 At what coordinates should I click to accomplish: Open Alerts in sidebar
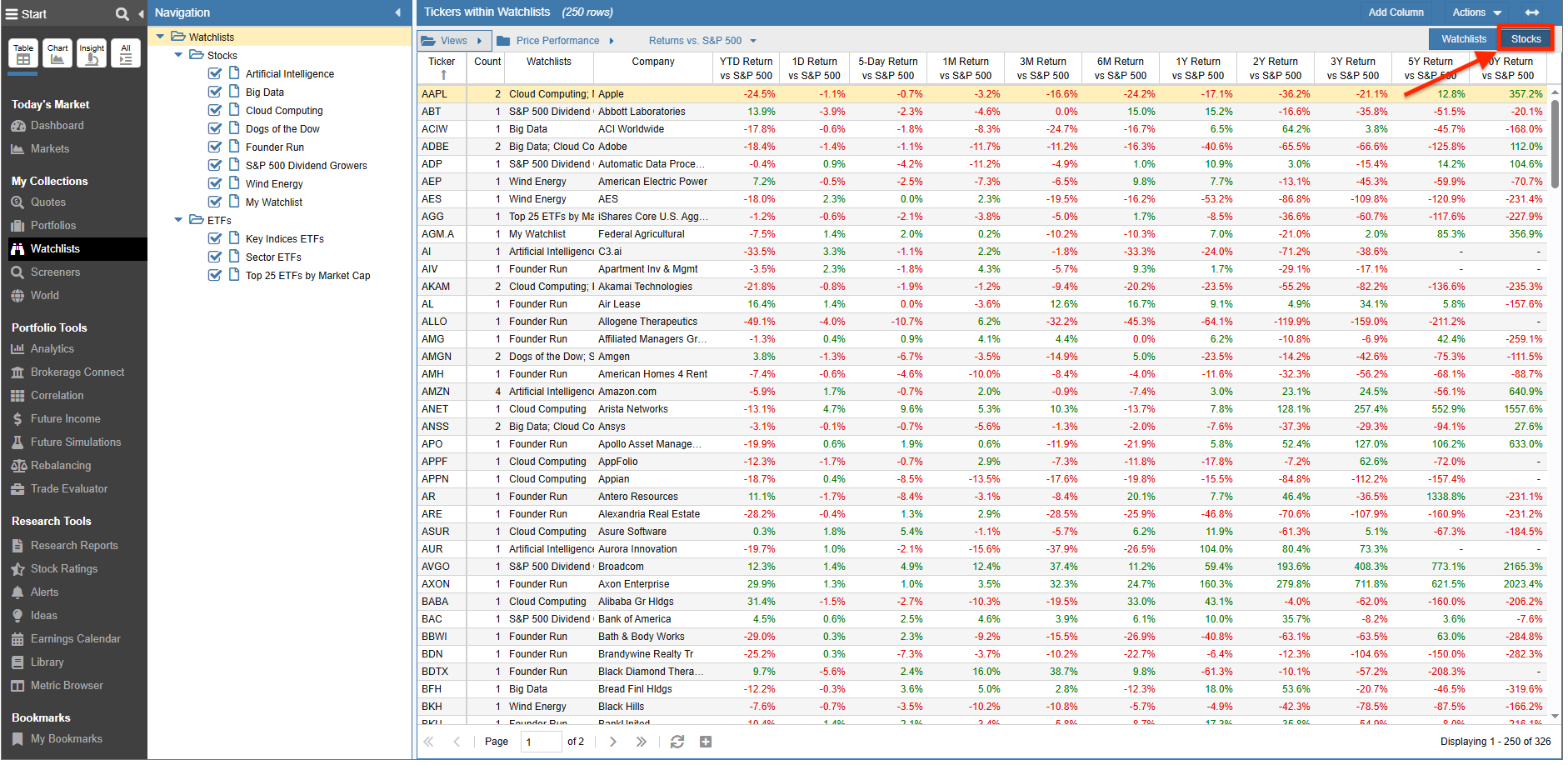[x=44, y=592]
